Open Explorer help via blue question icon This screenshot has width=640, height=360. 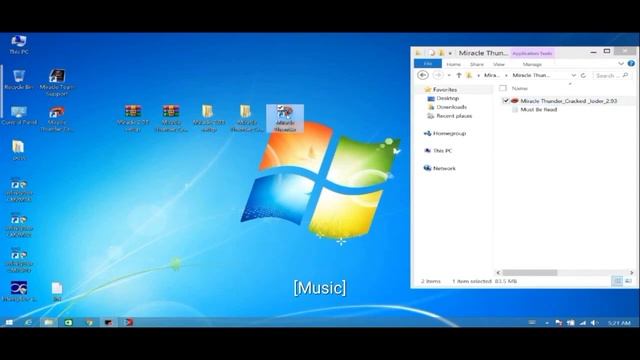tap(631, 64)
